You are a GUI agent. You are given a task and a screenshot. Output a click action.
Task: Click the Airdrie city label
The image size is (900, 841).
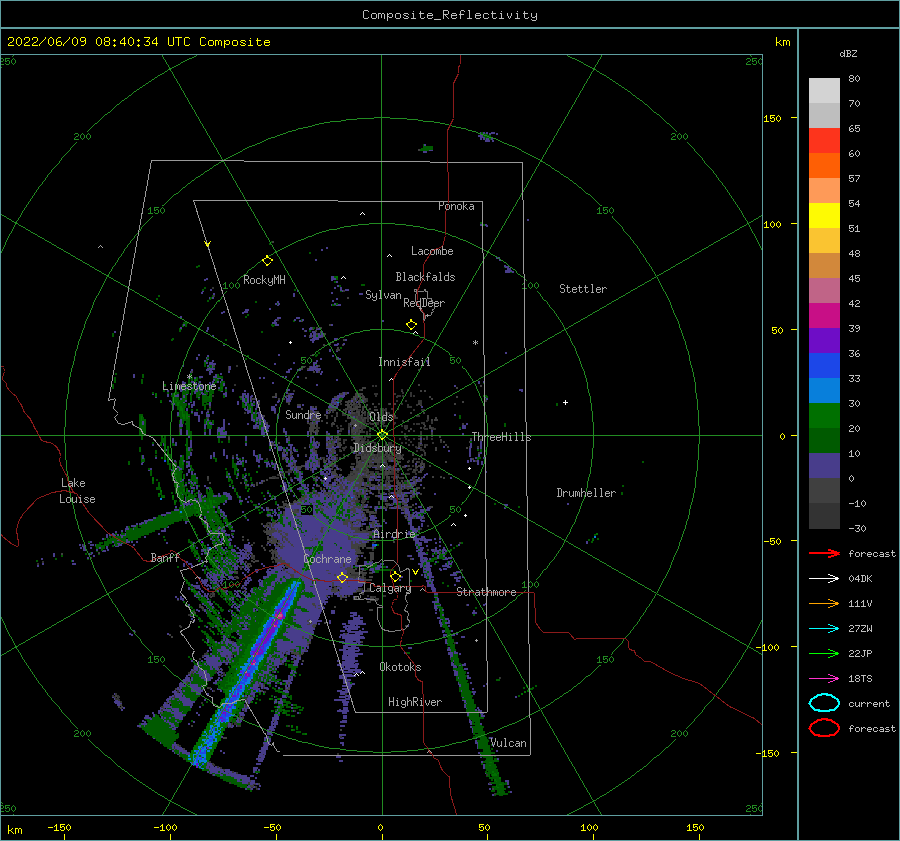pyautogui.click(x=394, y=534)
